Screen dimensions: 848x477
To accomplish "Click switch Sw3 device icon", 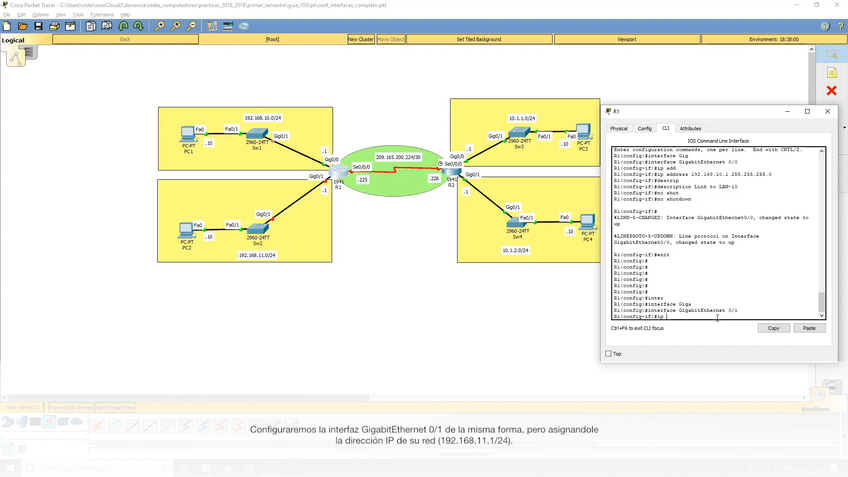I will pyautogui.click(x=517, y=134).
